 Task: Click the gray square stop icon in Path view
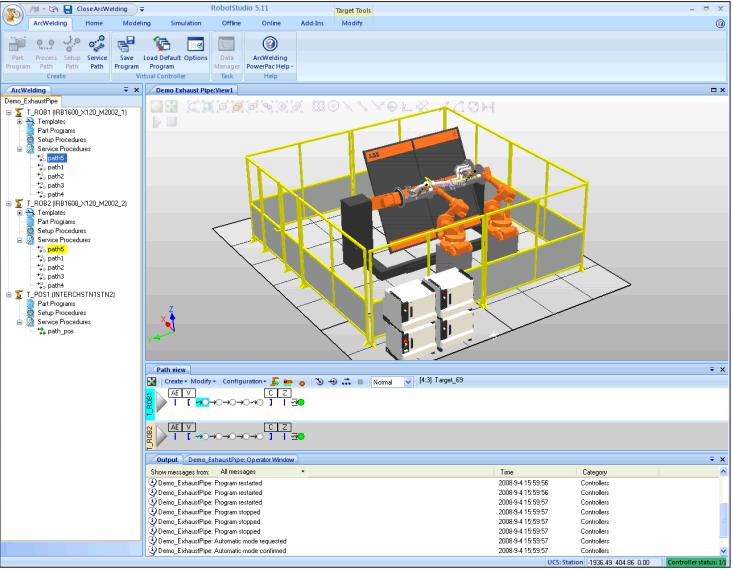pos(360,382)
